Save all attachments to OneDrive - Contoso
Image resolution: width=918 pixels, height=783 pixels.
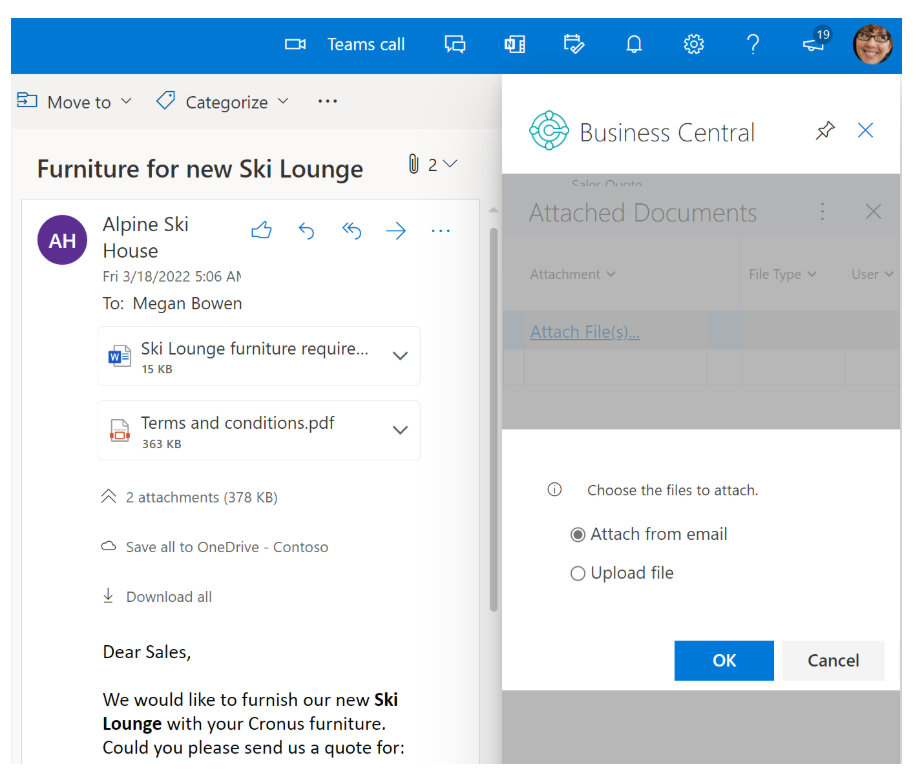214,547
